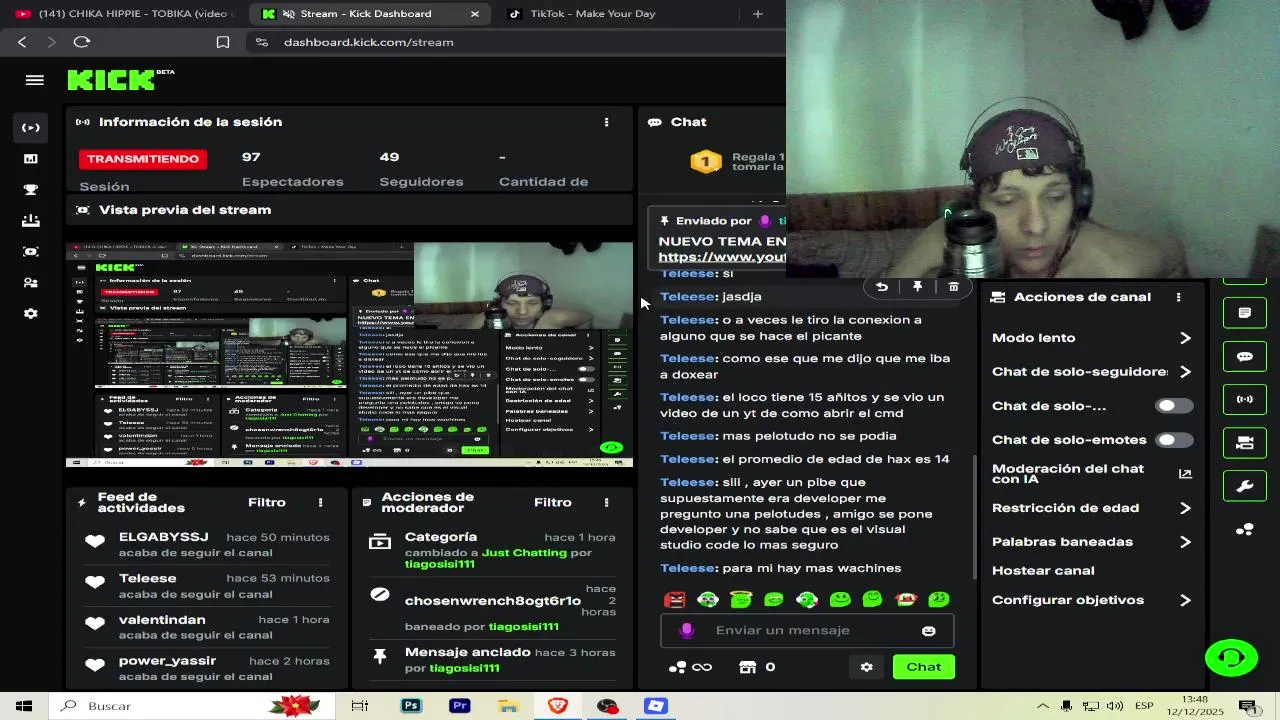Screen dimensions: 1280x720
Task: Open Task View on the taskbar
Action: coord(360,706)
